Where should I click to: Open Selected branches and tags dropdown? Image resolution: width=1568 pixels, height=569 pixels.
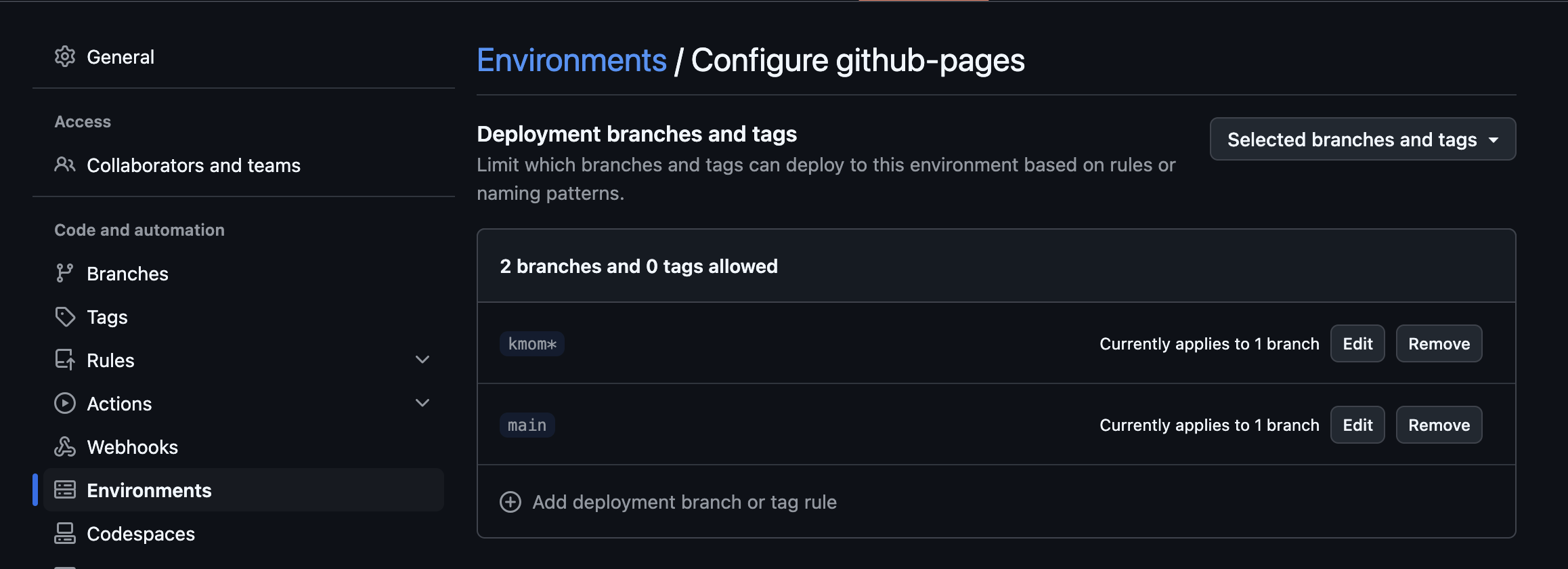click(1362, 139)
